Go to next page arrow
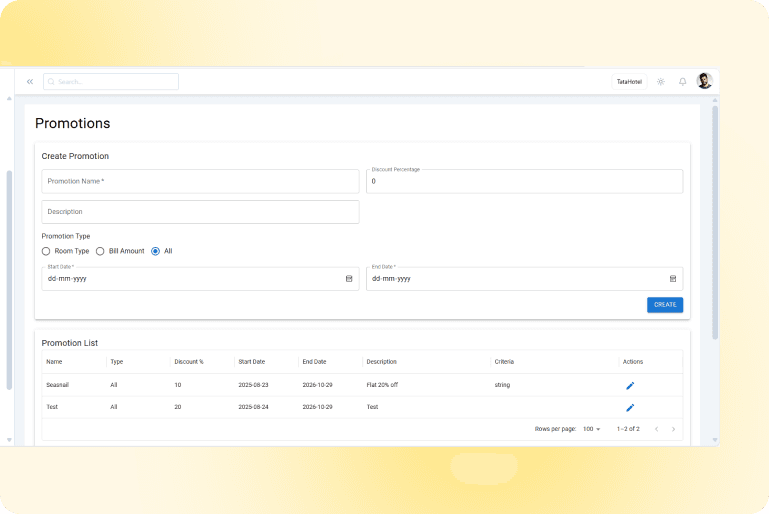The height and width of the screenshot is (514, 769). (673, 429)
